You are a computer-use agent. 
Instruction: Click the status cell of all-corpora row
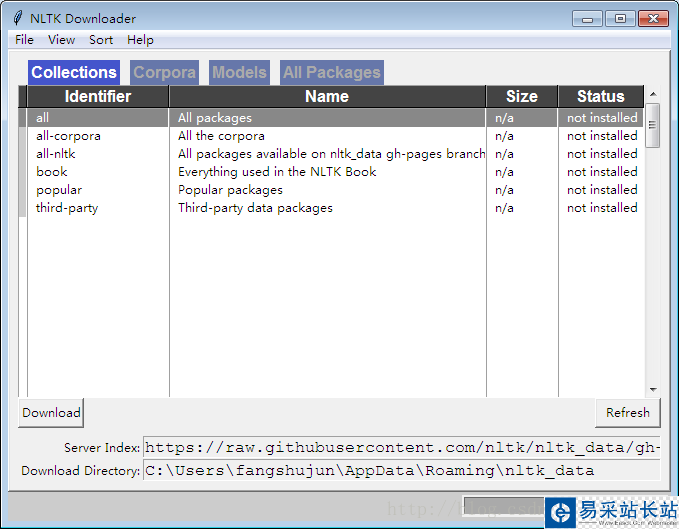[602, 136]
